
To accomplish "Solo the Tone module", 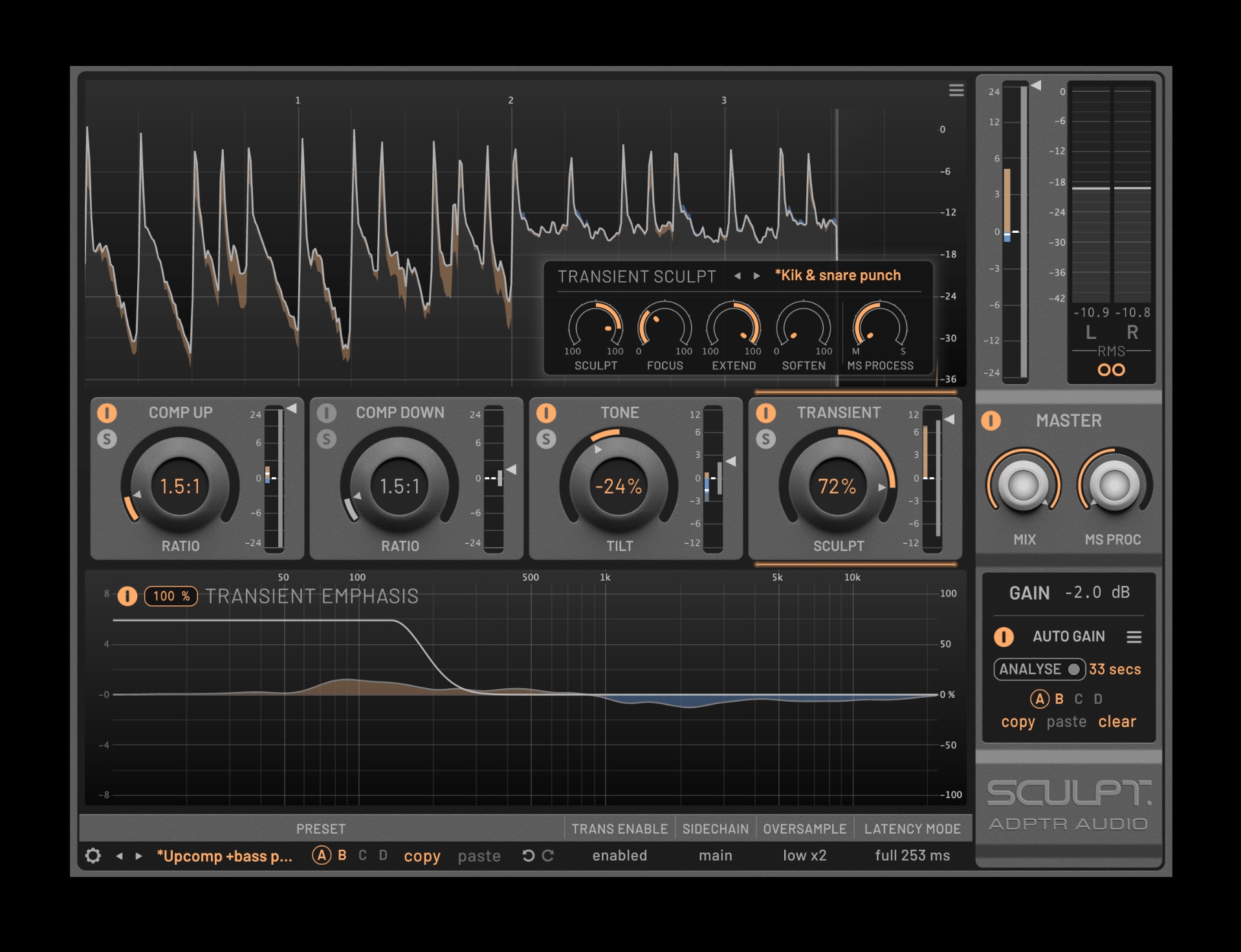I will 546,439.
